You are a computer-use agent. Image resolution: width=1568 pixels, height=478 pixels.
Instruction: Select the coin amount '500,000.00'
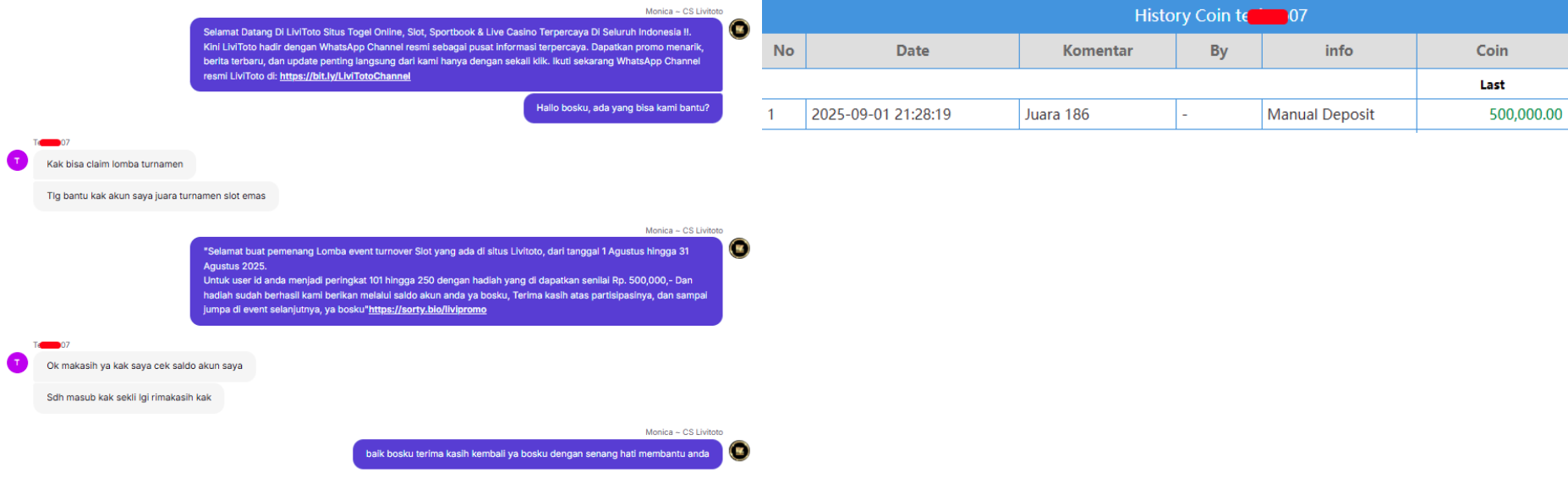[1526, 114]
